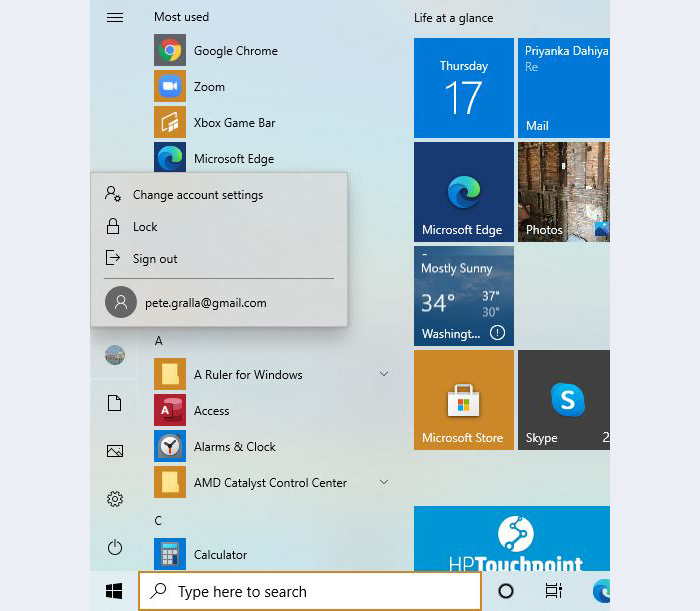Open Microsoft Edge tile
Viewport: 700px width, 611px height.
(464, 192)
